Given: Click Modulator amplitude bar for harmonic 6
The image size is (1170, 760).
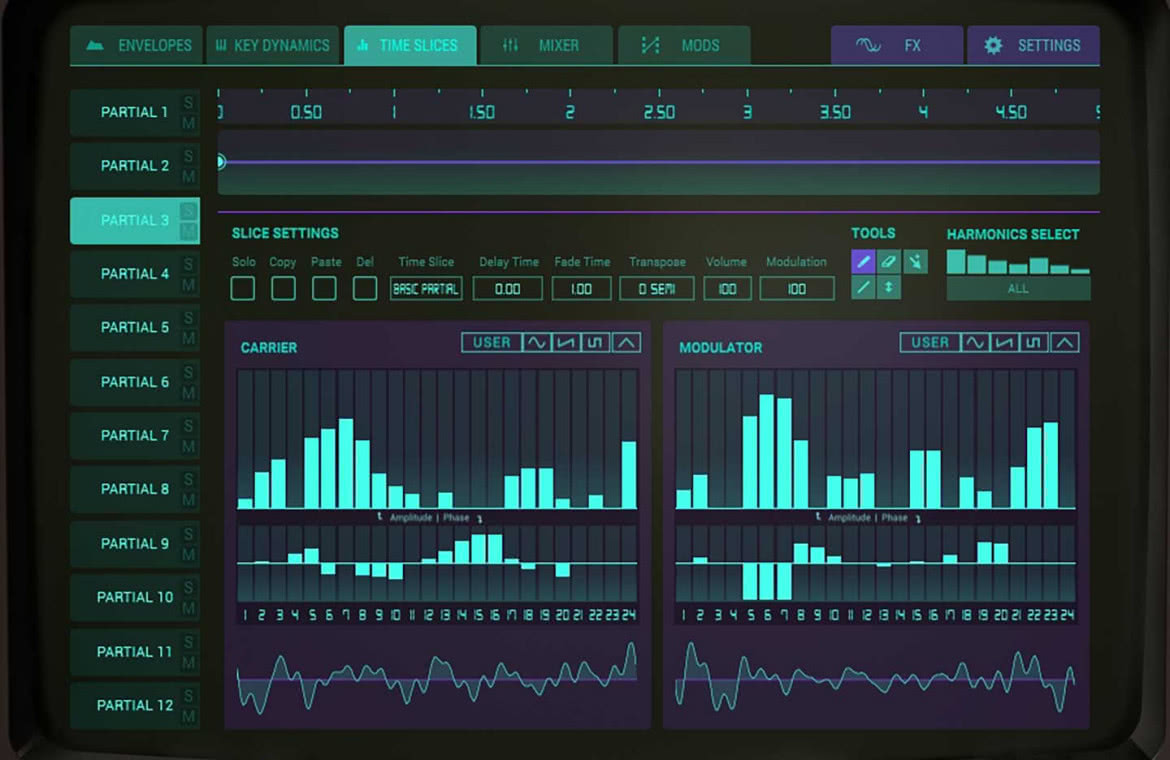Looking at the screenshot, I should 768,451.
